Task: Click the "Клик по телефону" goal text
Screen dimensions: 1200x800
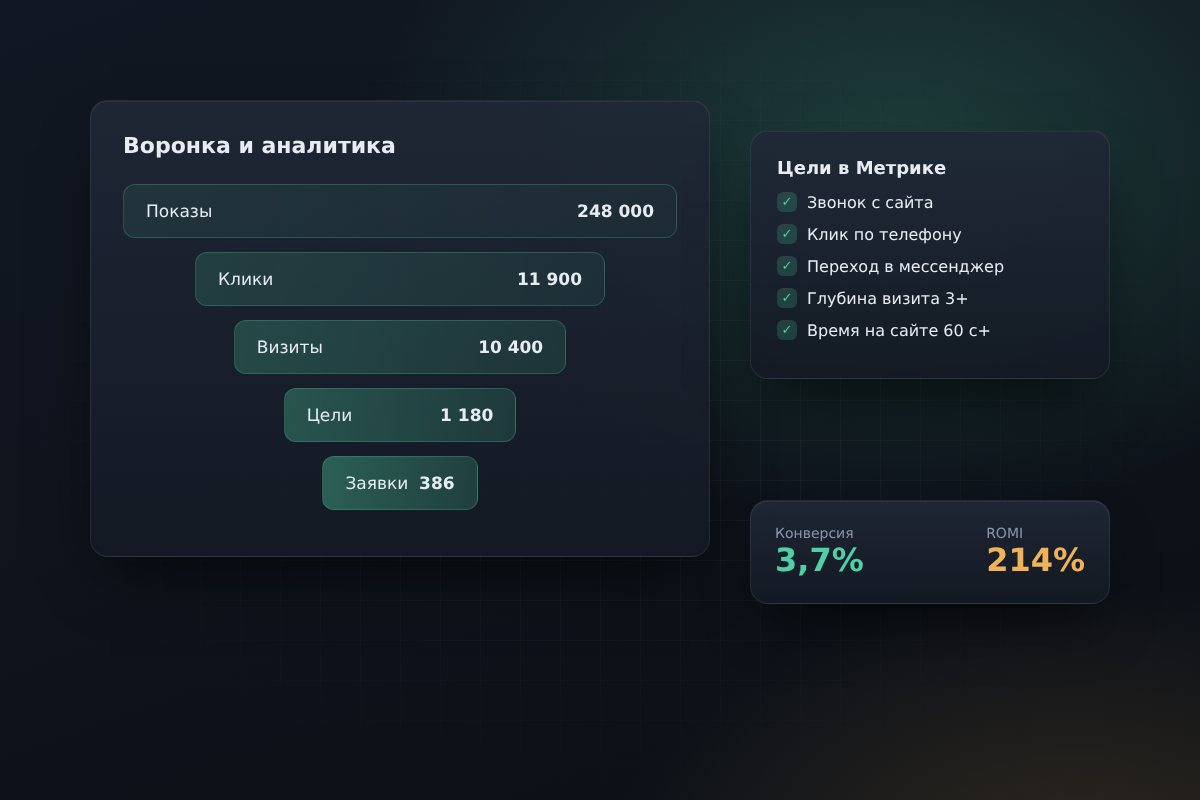Action: click(884, 234)
